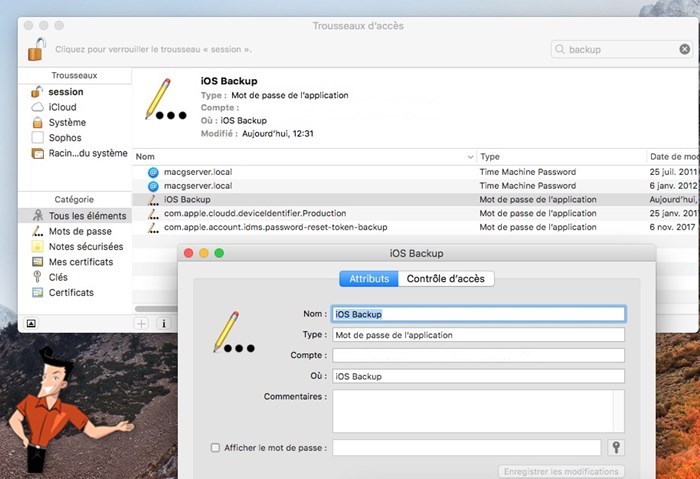Click the Système padlock icon

click(x=38, y=122)
